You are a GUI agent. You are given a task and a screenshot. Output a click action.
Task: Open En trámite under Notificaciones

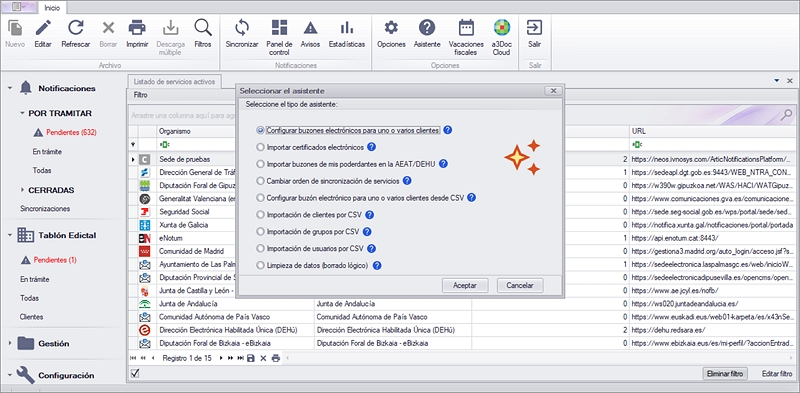(48, 152)
